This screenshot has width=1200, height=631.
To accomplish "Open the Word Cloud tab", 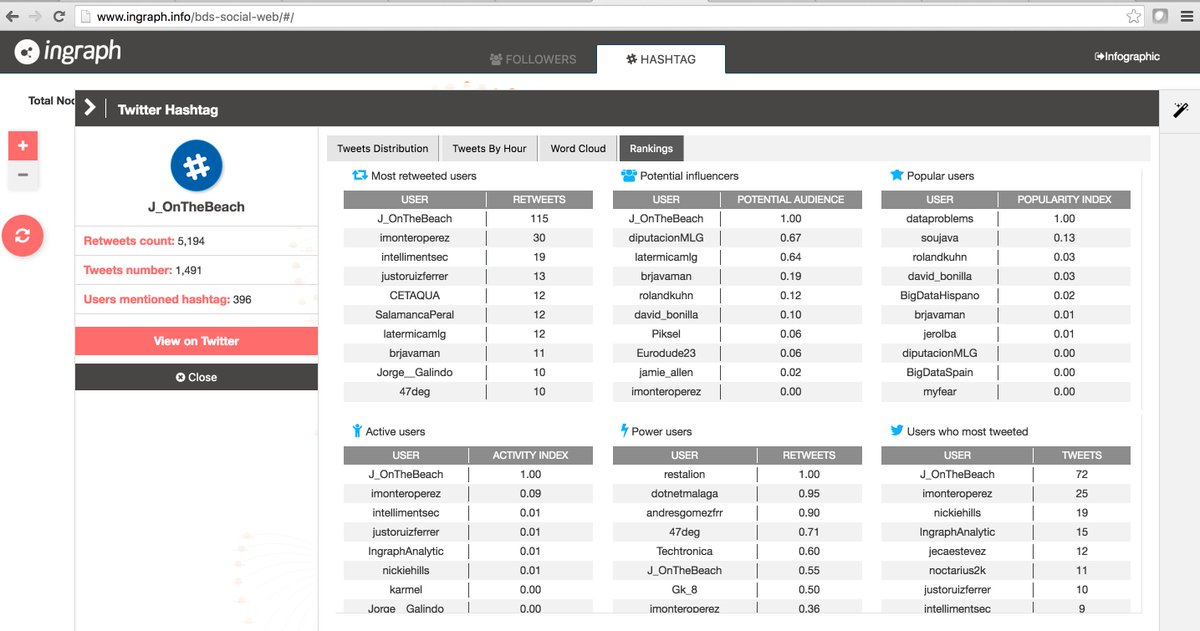I will [578, 148].
